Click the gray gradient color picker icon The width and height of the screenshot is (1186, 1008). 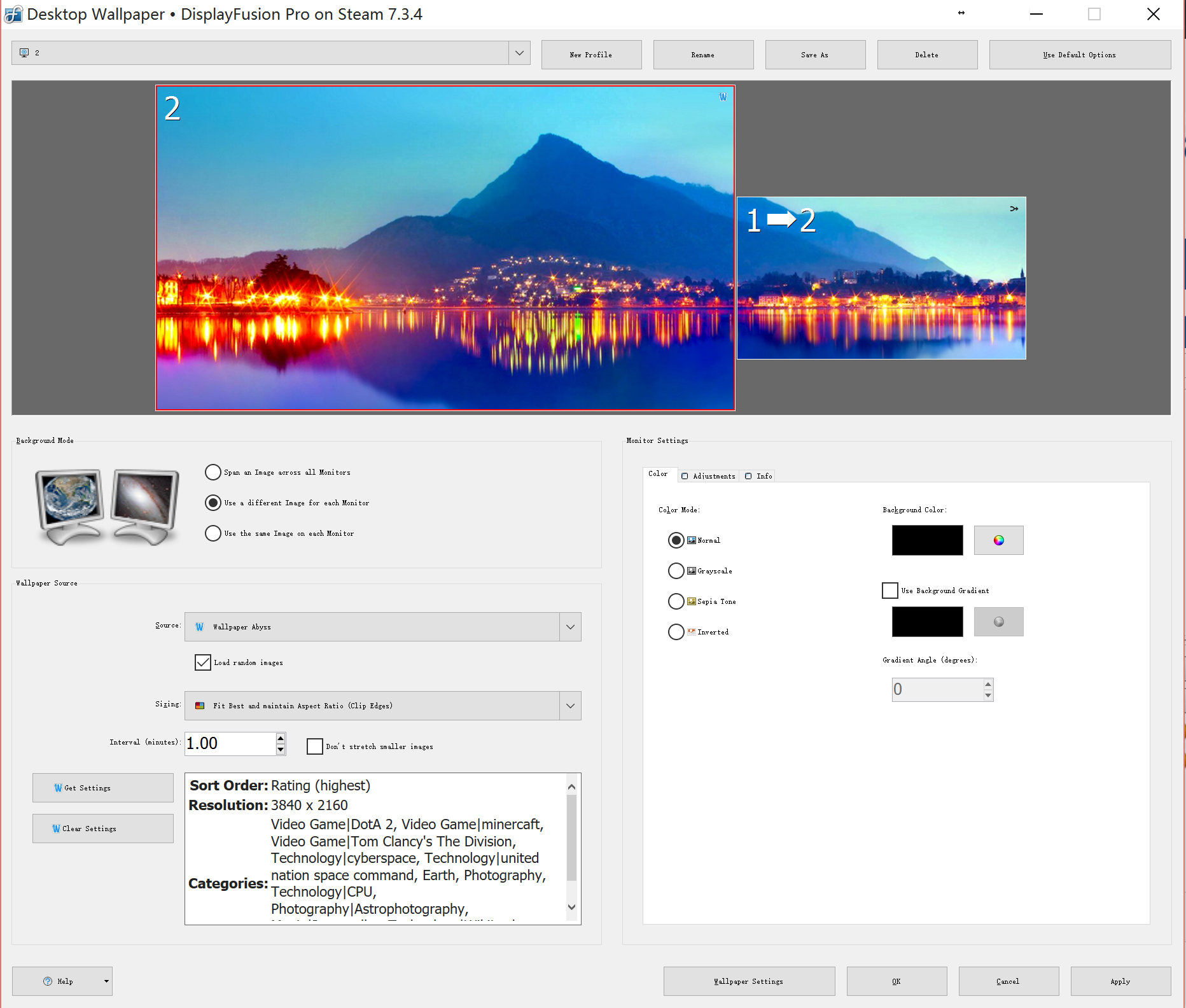pyautogui.click(x=998, y=622)
